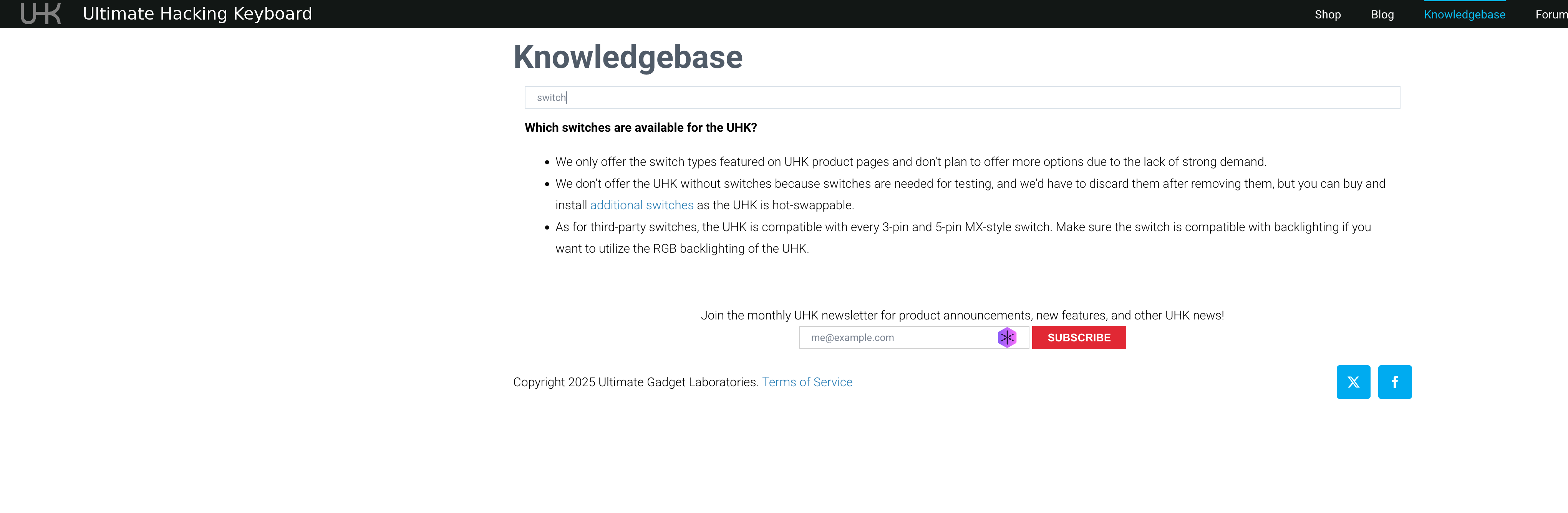Open the Blog section
The height and width of the screenshot is (513, 1568).
[1382, 15]
